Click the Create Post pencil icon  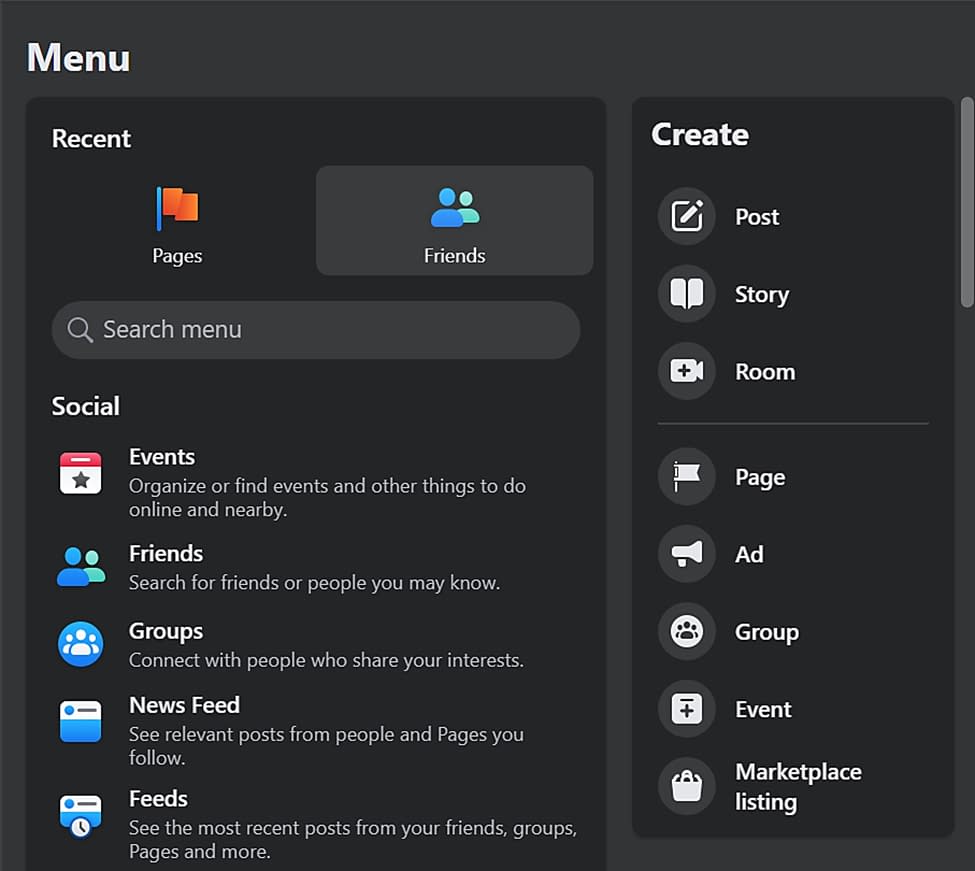tap(687, 216)
